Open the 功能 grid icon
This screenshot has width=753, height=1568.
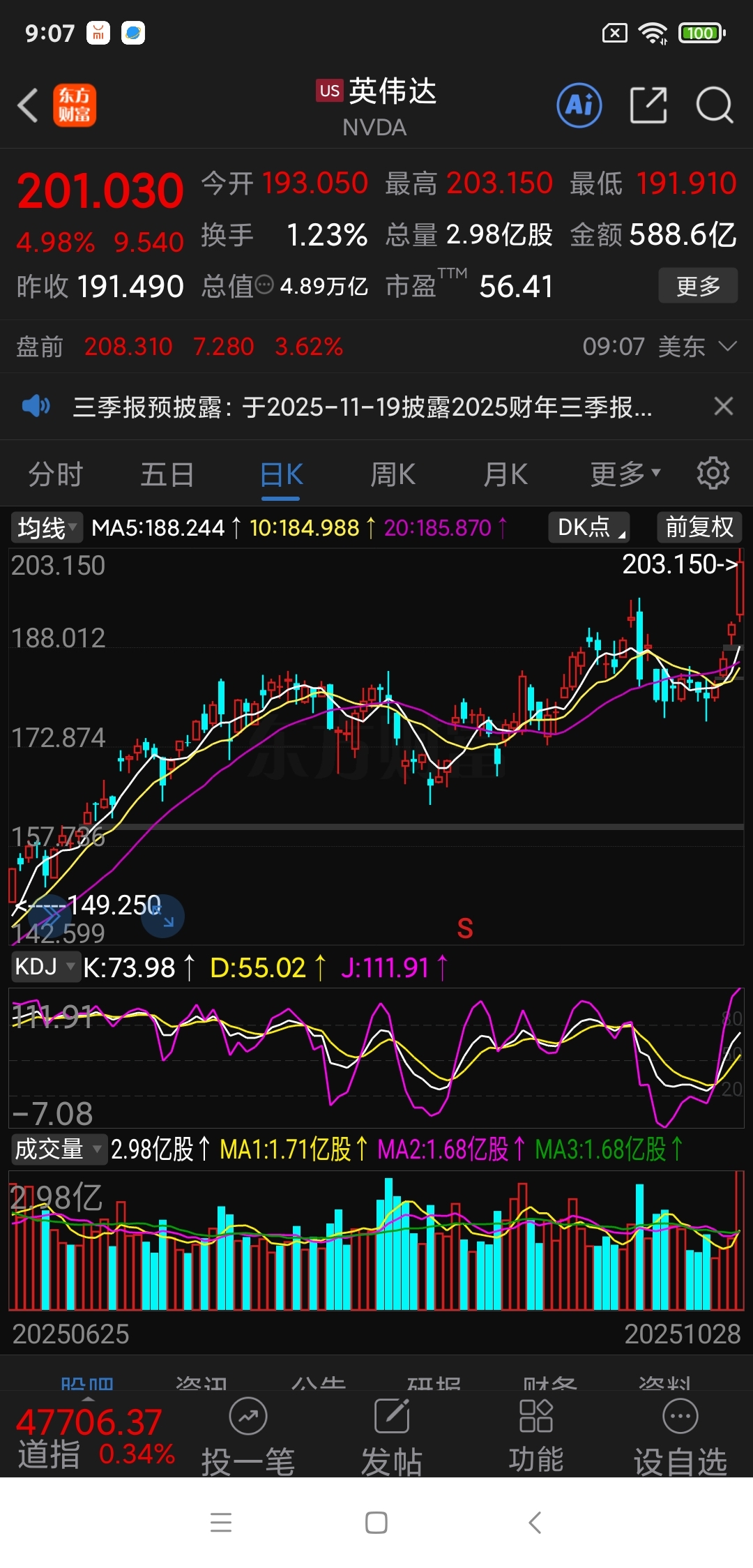point(535,1417)
